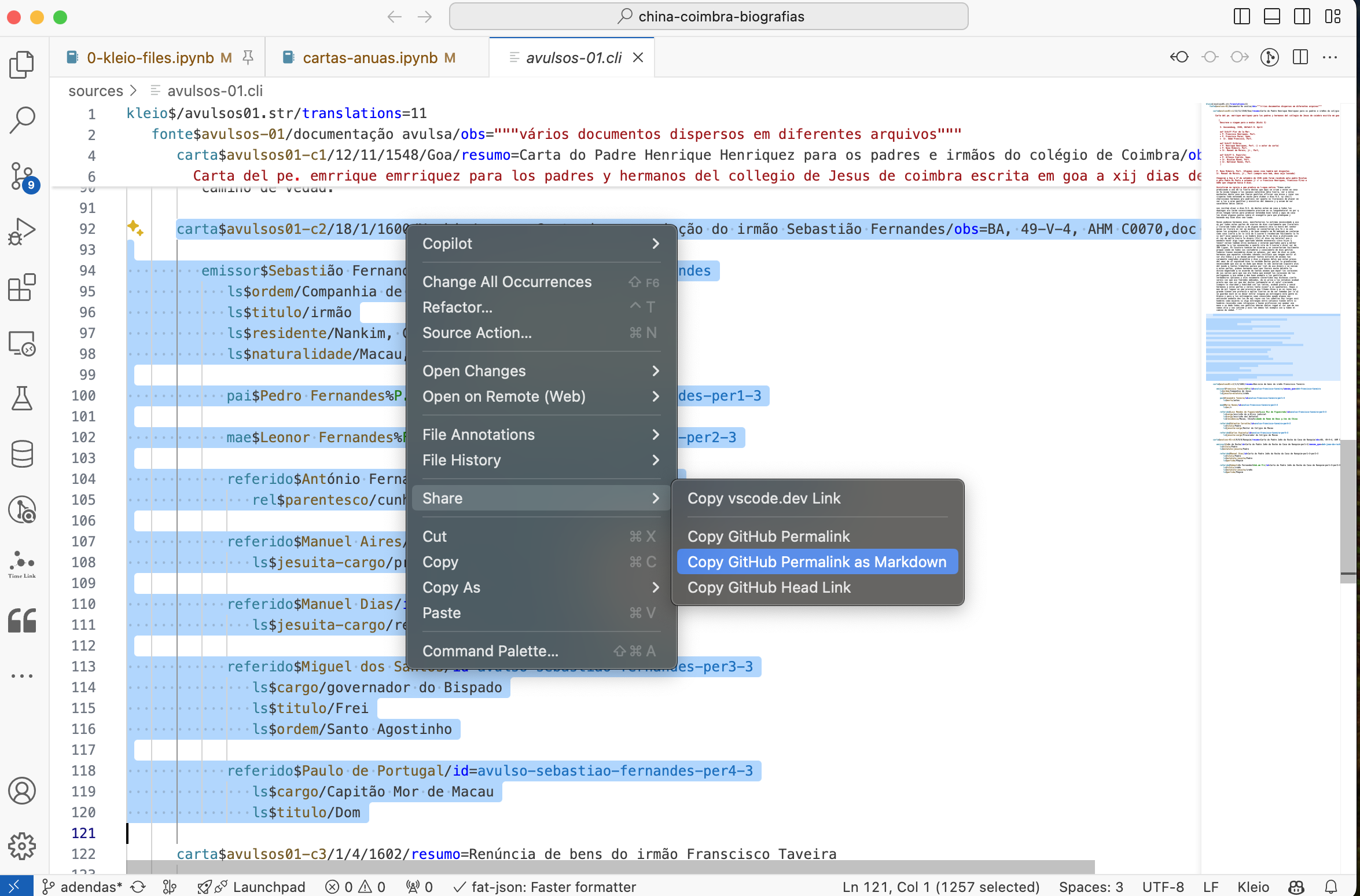Open the Run and Debug panel
The width and height of the screenshot is (1360, 896).
pyautogui.click(x=22, y=230)
